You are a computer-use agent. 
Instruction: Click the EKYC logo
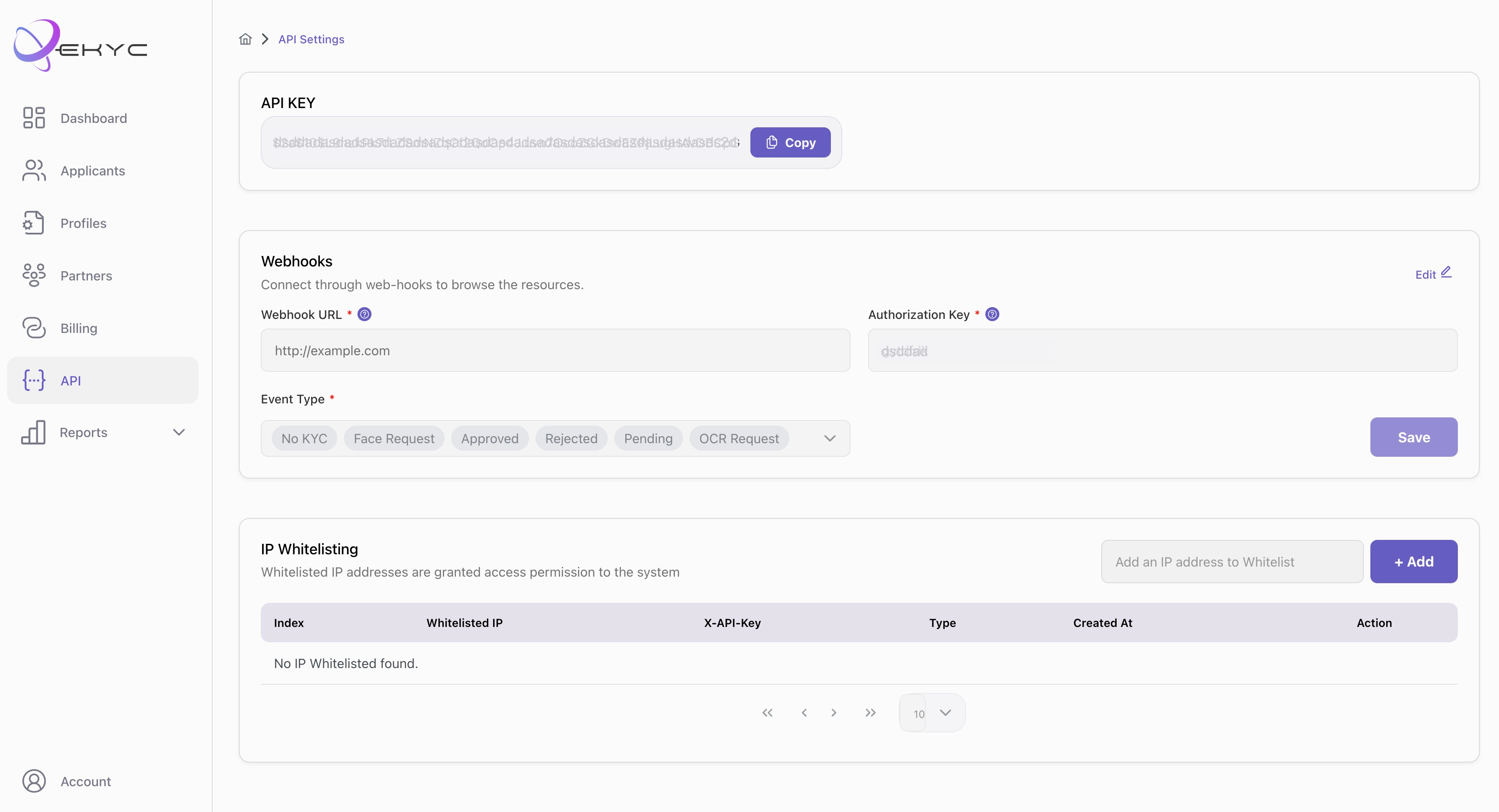pyautogui.click(x=81, y=45)
